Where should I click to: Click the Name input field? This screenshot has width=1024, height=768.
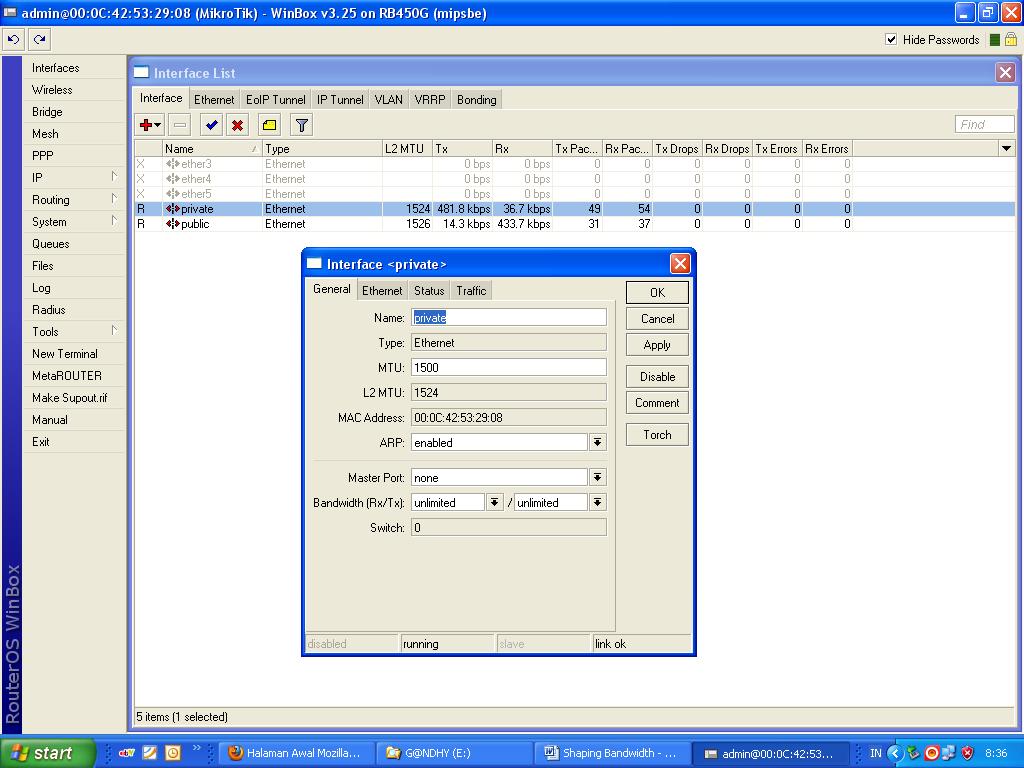[509, 318]
